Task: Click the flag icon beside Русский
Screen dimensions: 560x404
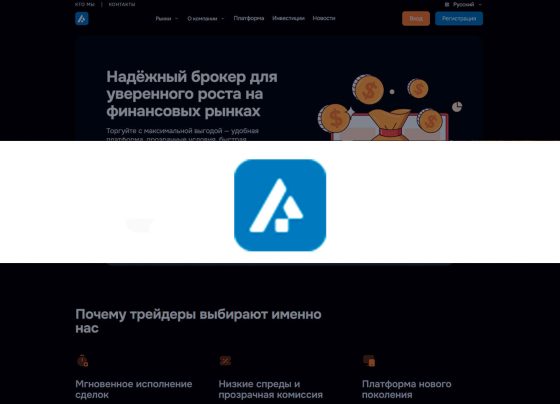Action: 447,5
